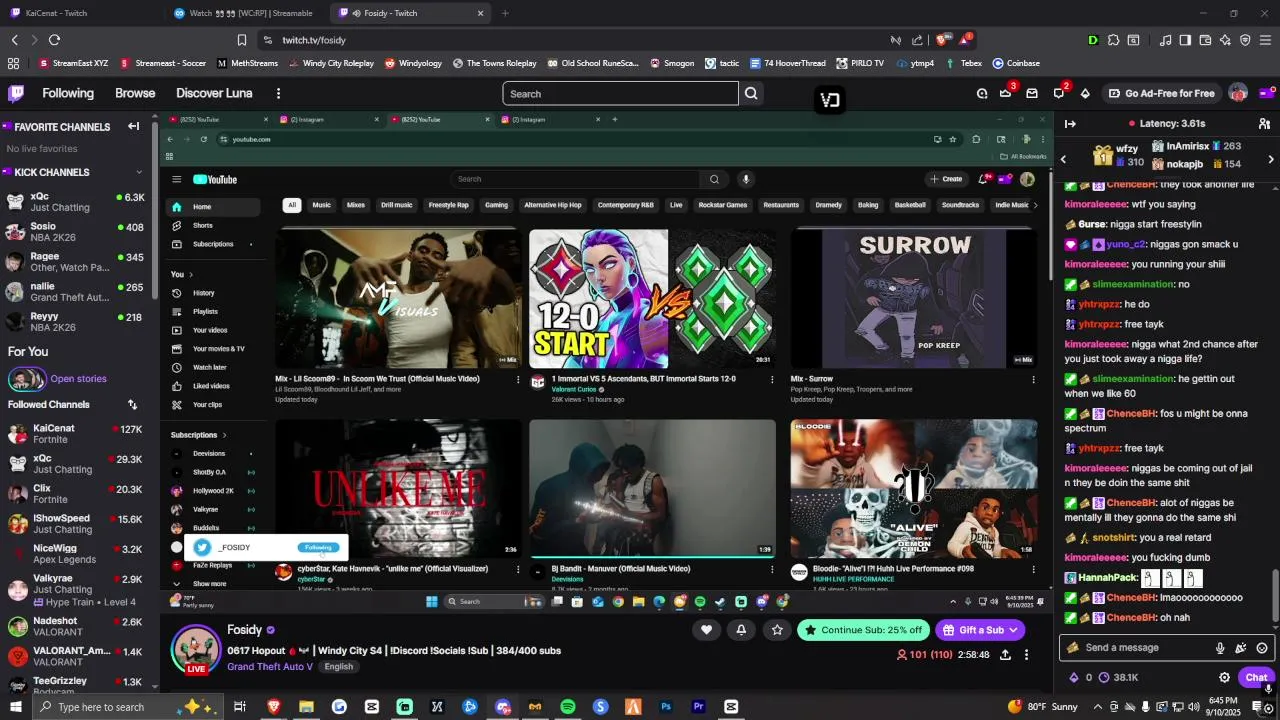The width and height of the screenshot is (1280, 720).
Task: Toggle notifications bell for Fosidy
Action: (x=741, y=630)
